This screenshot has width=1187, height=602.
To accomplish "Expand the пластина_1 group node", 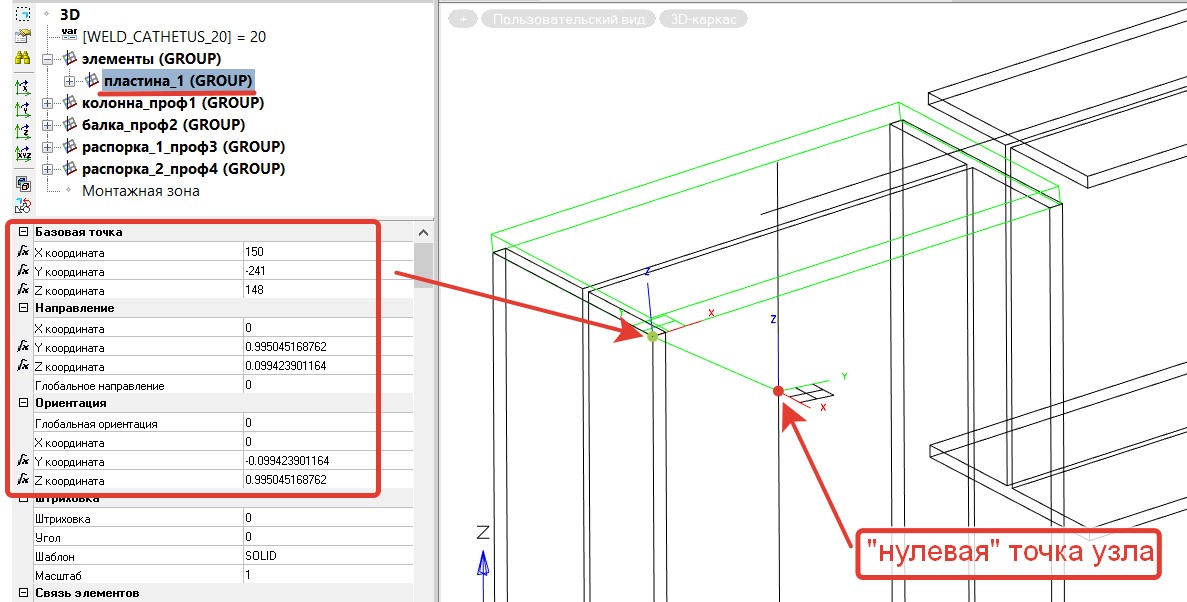I will (x=70, y=80).
